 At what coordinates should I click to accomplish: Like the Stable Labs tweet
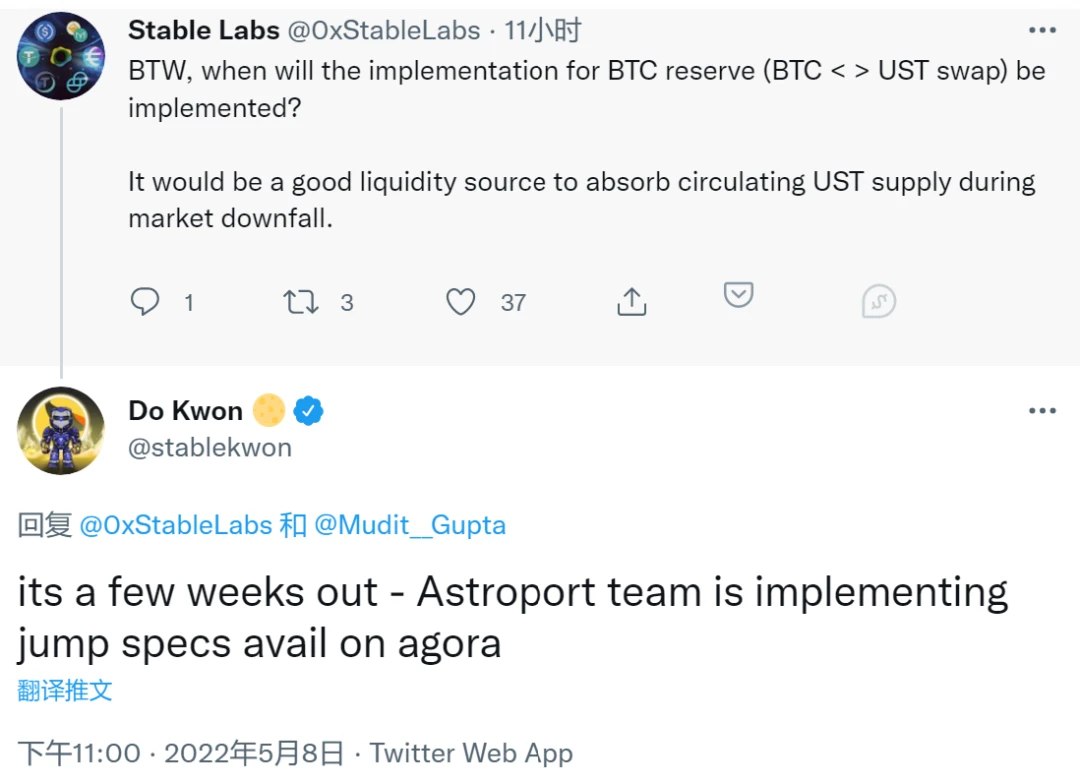[x=460, y=302]
